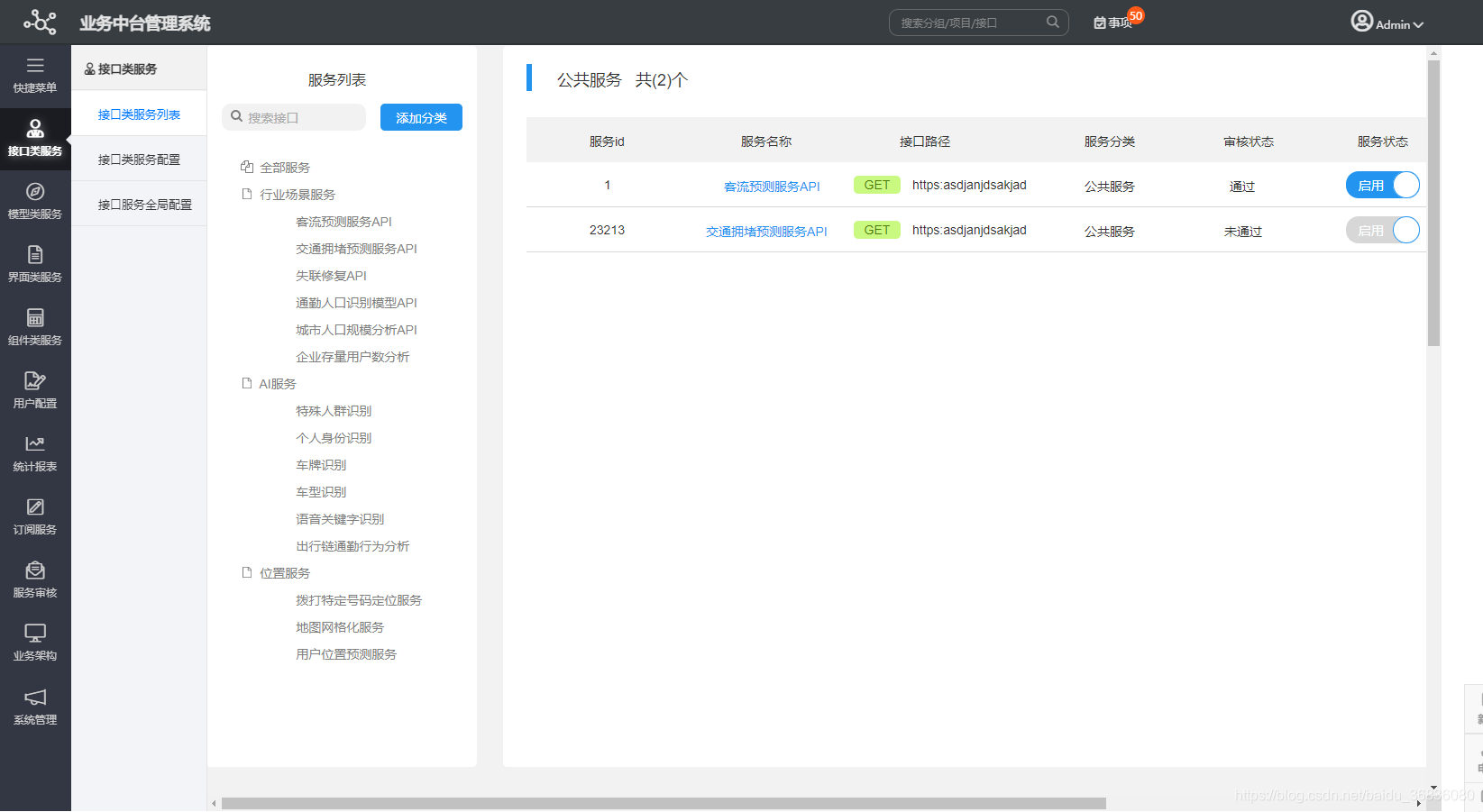Open 界面类服务 from the sidebar
Viewport: 1483px width, 812px height.
click(x=35, y=263)
